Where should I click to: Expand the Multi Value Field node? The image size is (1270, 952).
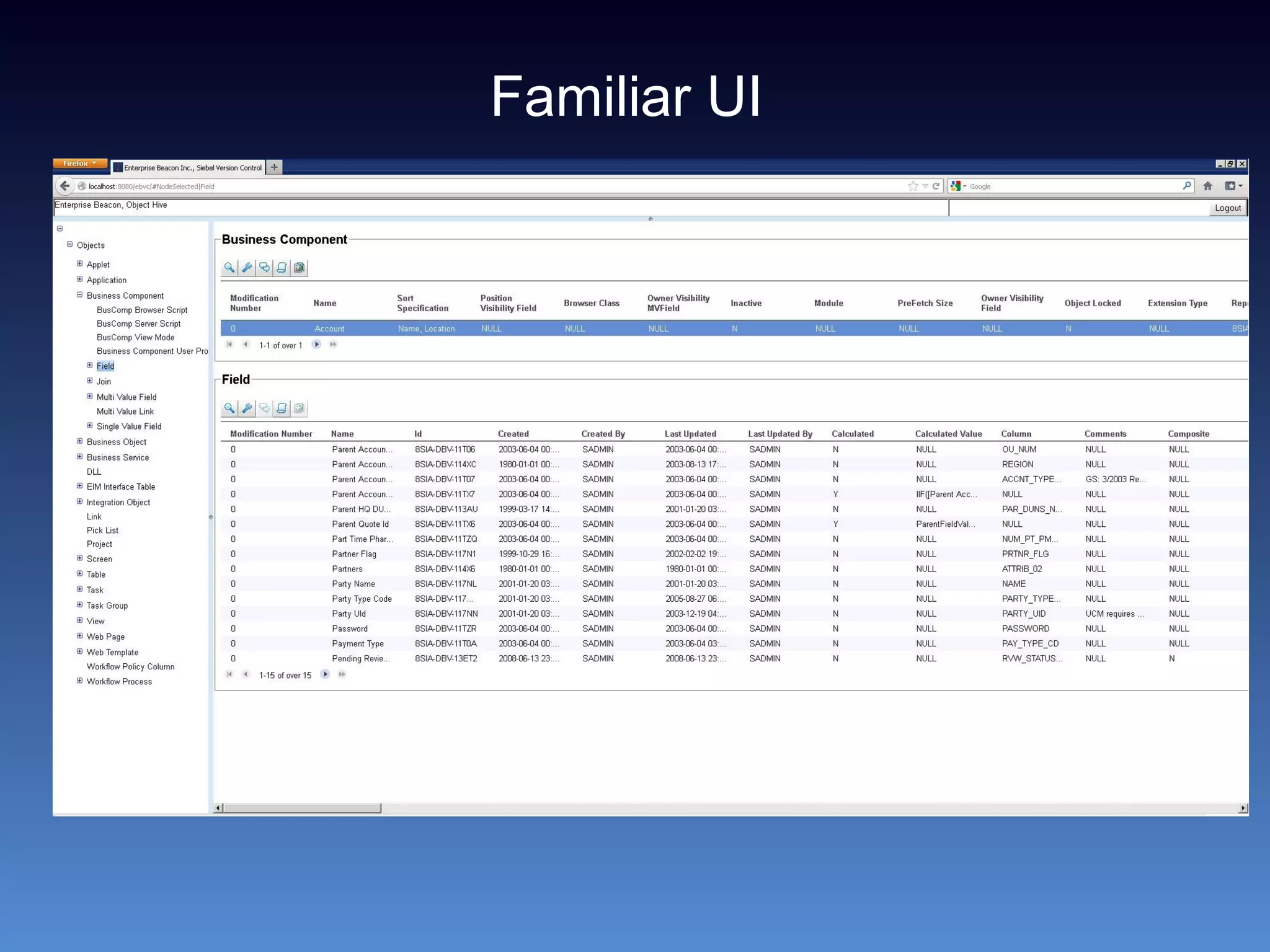[90, 396]
